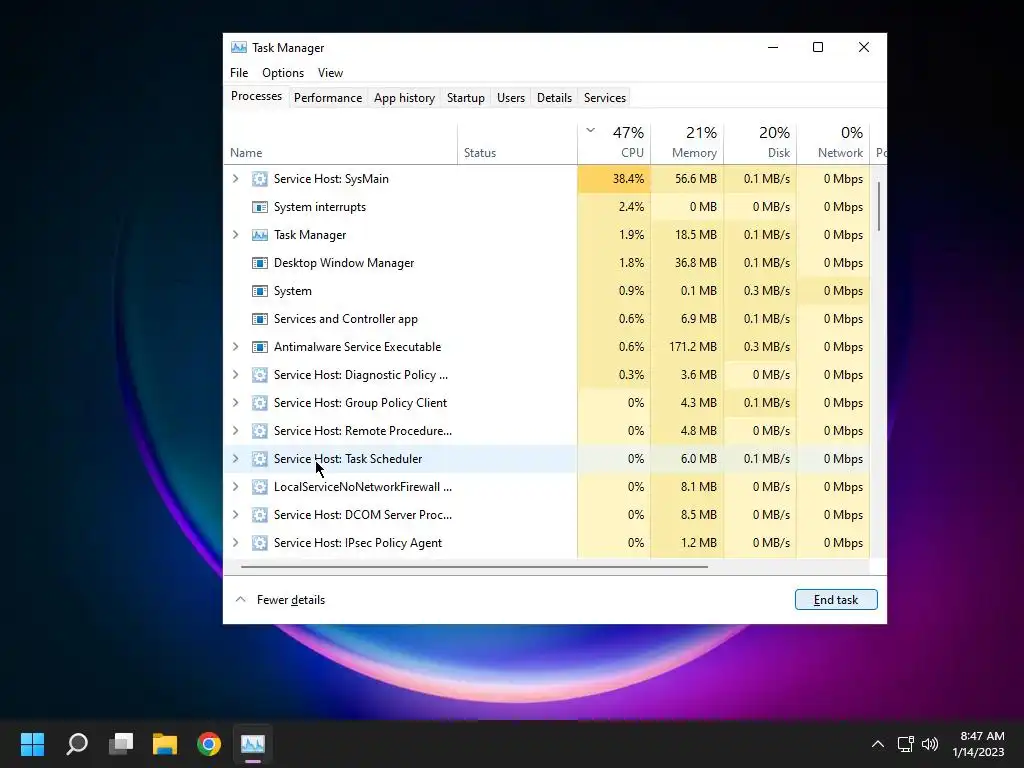
Task: Sort by the CPU column header
Action: pyautogui.click(x=615, y=143)
